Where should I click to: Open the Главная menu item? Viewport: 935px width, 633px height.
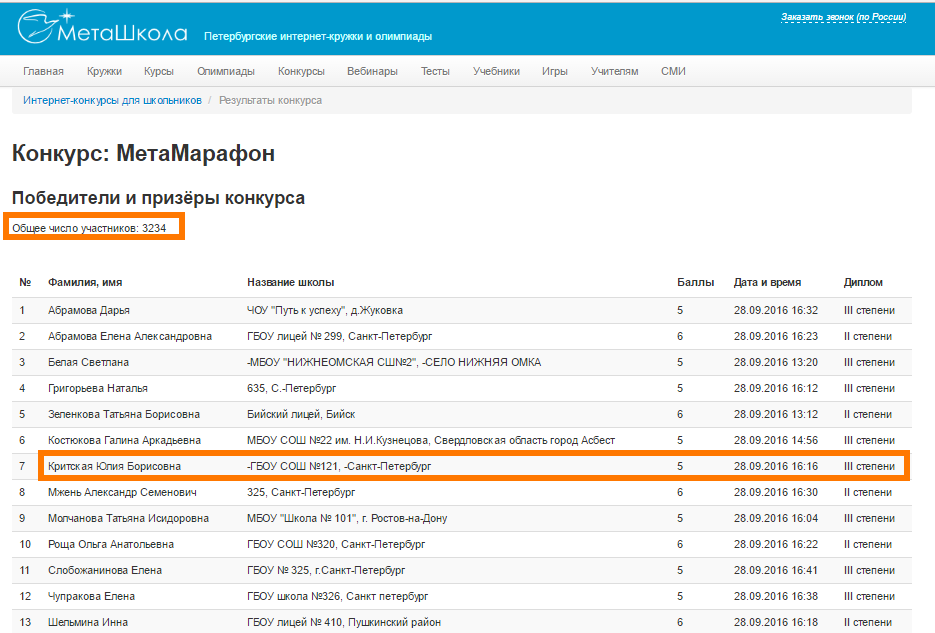[x=44, y=71]
